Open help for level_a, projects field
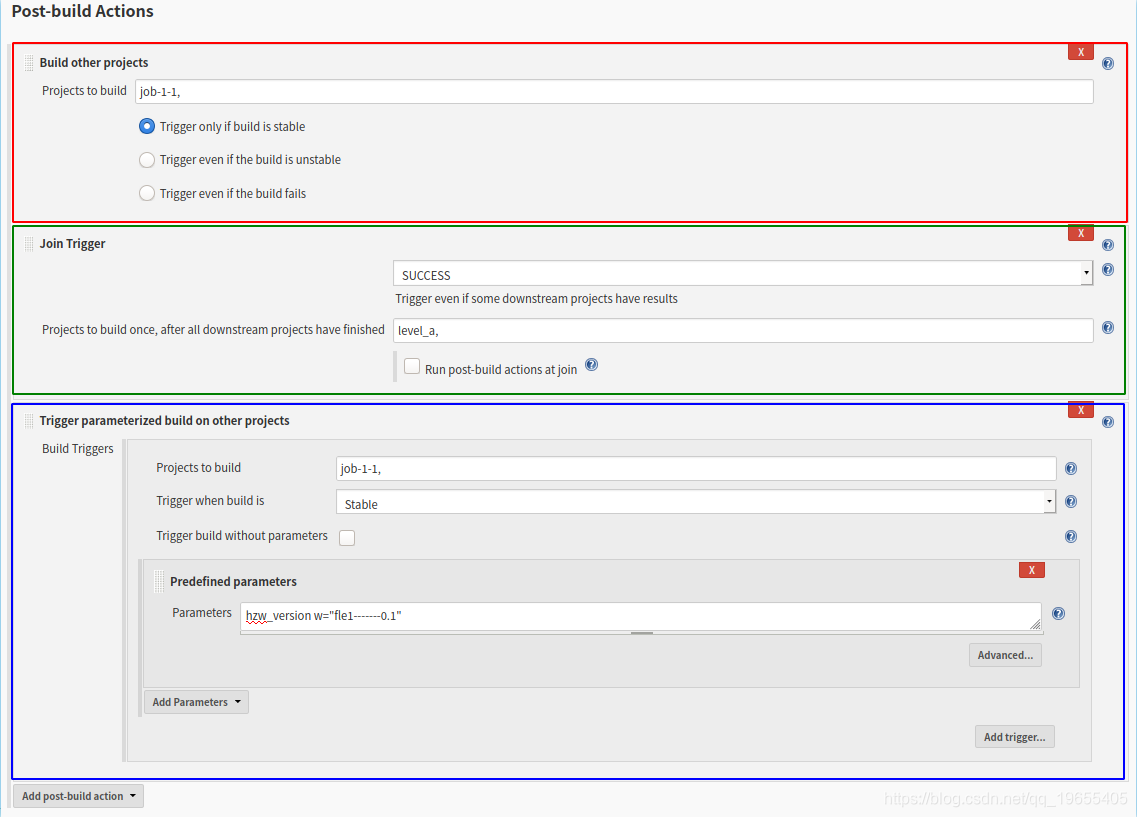The image size is (1137, 817). [x=1107, y=328]
